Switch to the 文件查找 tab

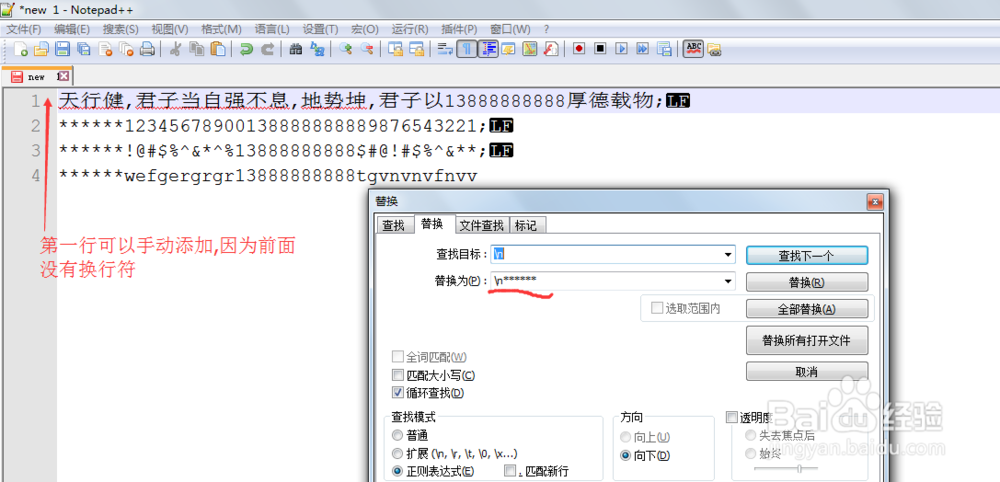482,225
